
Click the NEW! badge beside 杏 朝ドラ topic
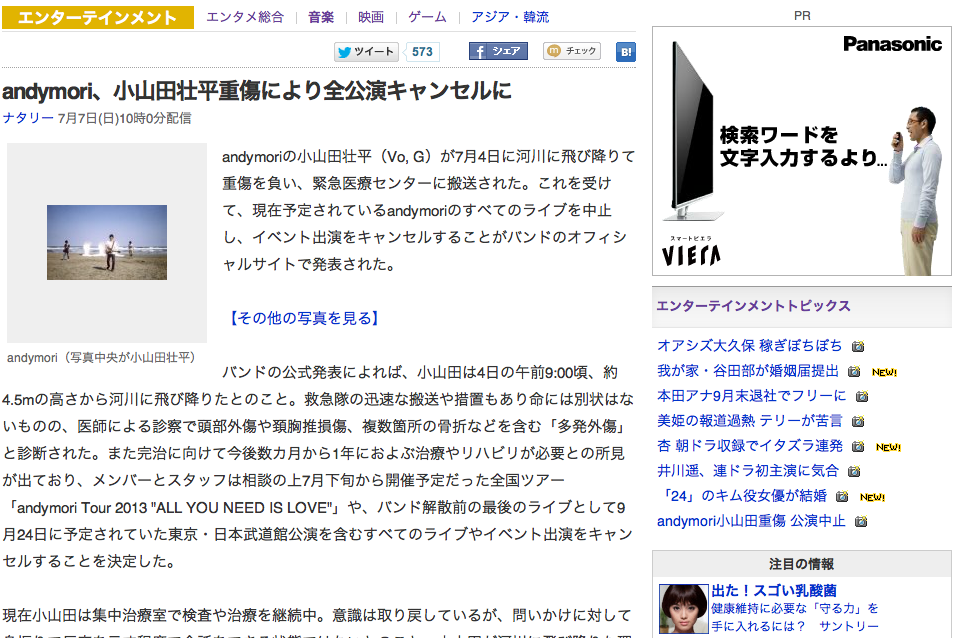coord(888,447)
